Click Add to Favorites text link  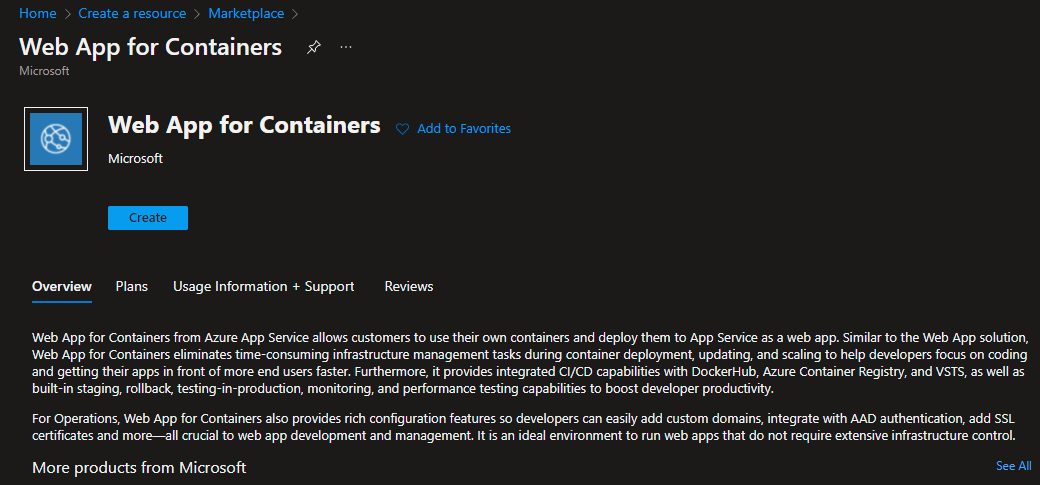click(464, 129)
